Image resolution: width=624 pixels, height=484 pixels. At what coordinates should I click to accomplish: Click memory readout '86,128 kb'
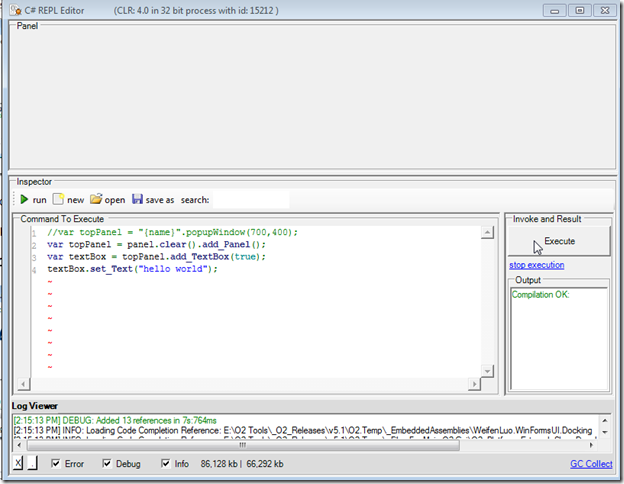pyautogui.click(x=219, y=464)
